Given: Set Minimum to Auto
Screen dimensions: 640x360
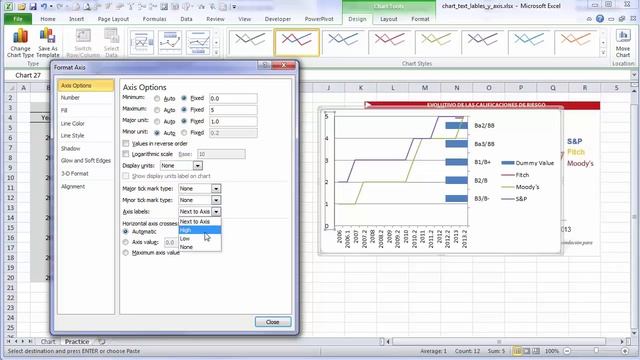Looking at the screenshot, I should [157, 98].
